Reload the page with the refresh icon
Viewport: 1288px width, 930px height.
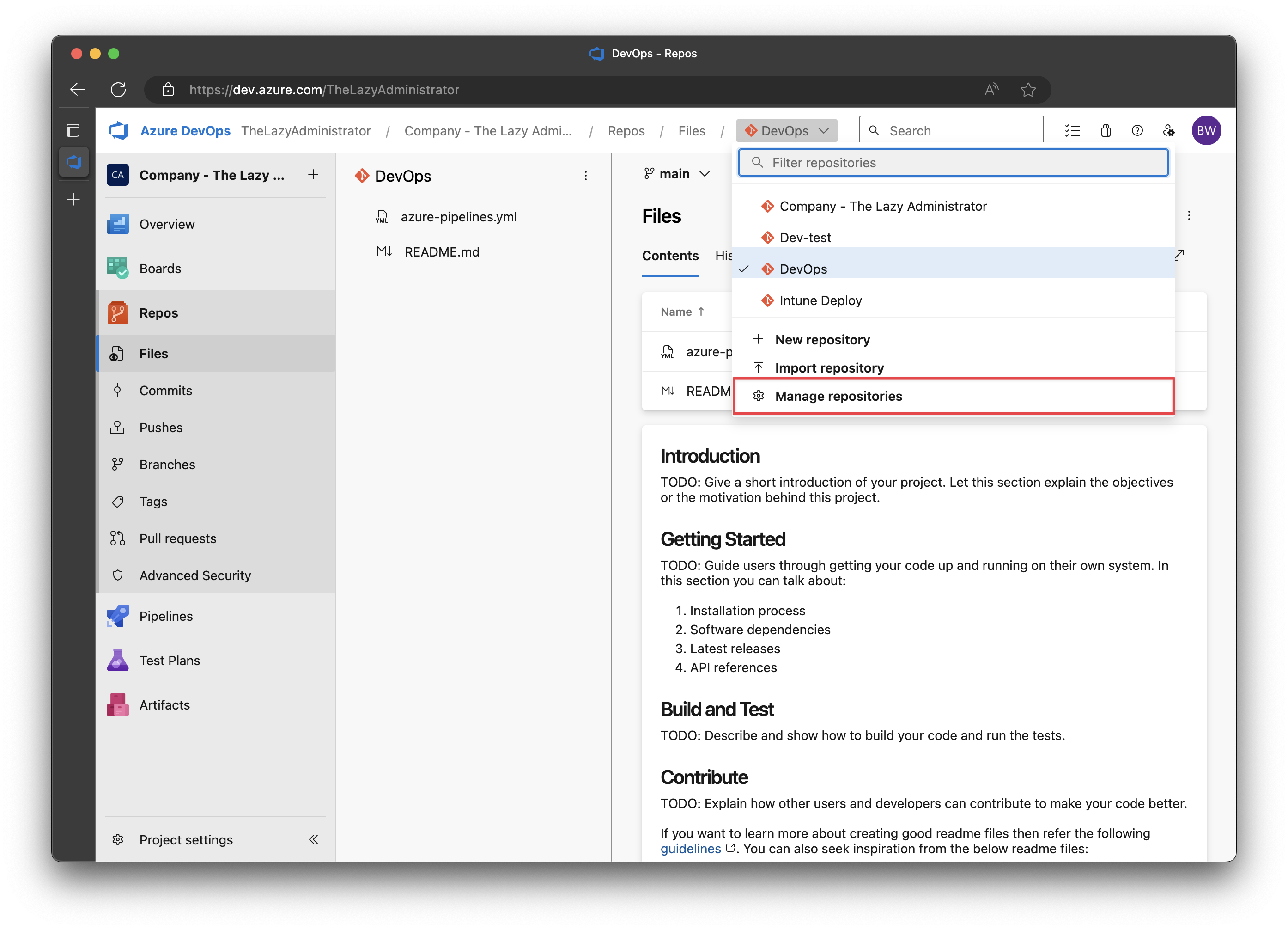tap(118, 89)
